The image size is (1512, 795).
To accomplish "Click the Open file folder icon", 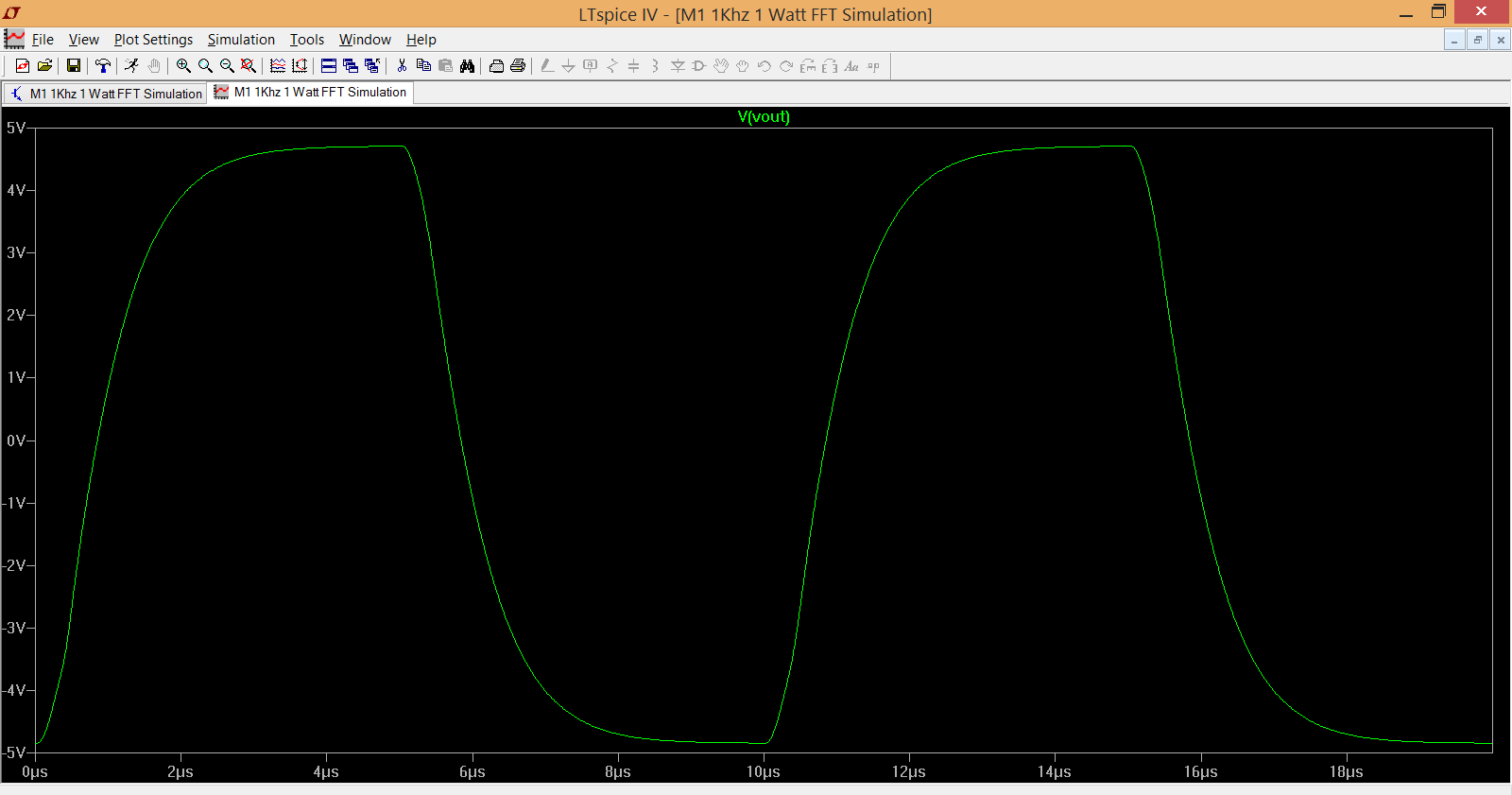I will (44, 66).
